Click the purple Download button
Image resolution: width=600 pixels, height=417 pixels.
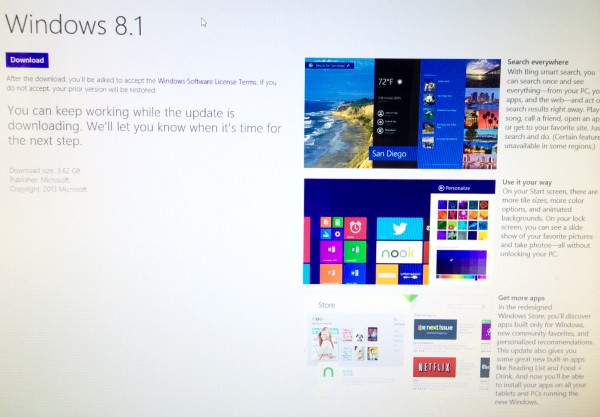click(27, 60)
